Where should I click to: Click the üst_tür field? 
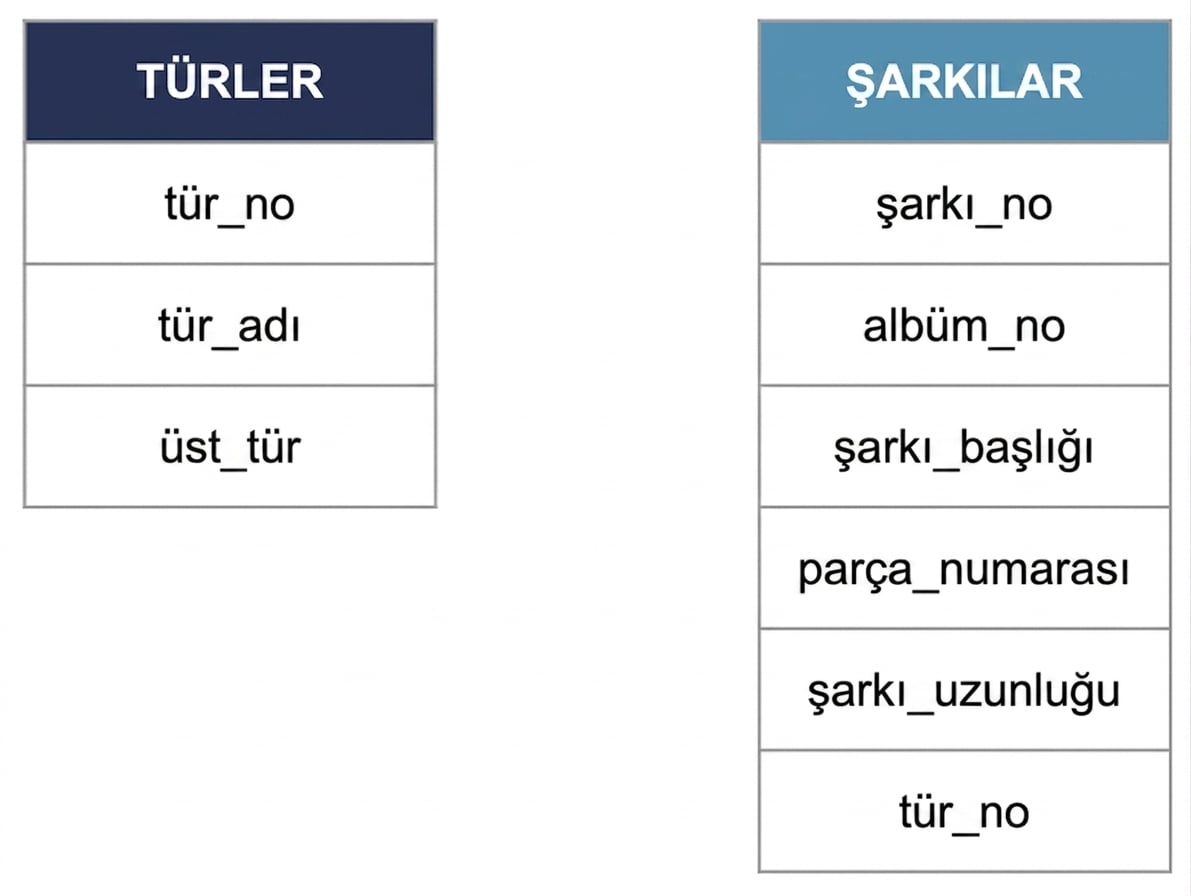pyautogui.click(x=230, y=446)
